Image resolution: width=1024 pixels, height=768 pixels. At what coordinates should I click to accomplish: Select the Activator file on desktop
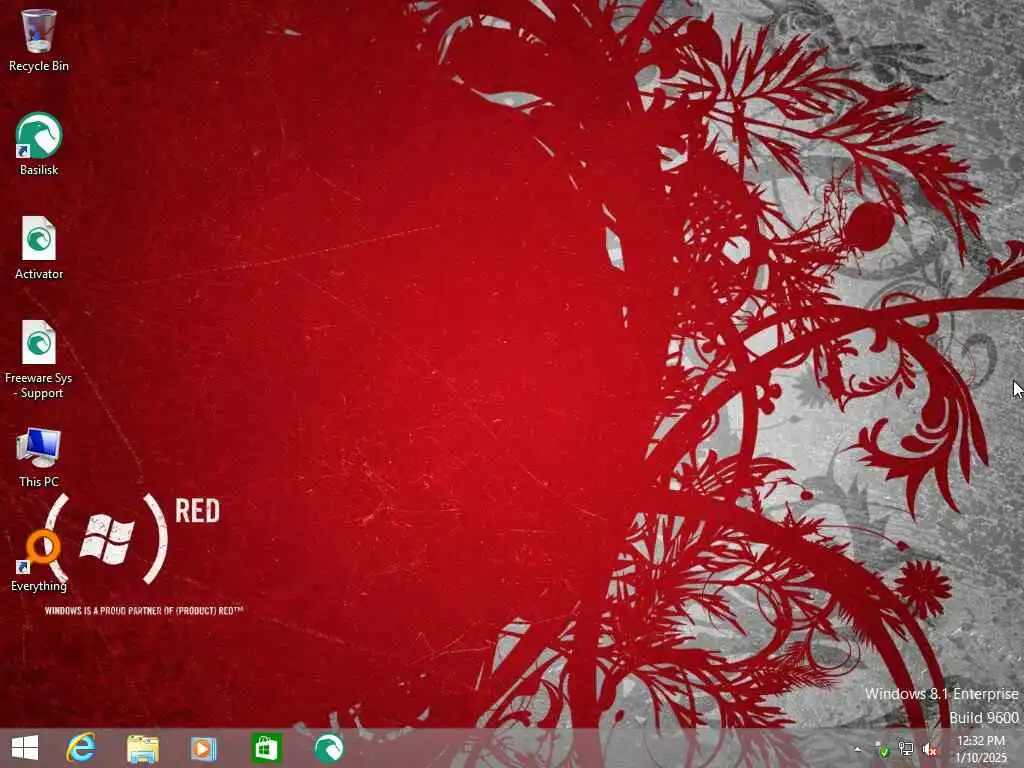[39, 248]
